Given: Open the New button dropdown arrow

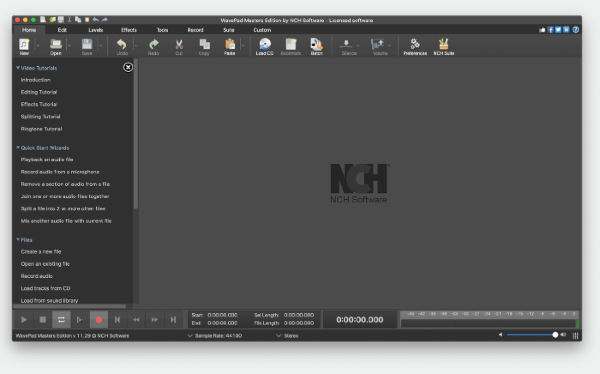Looking at the screenshot, I should pos(38,46).
